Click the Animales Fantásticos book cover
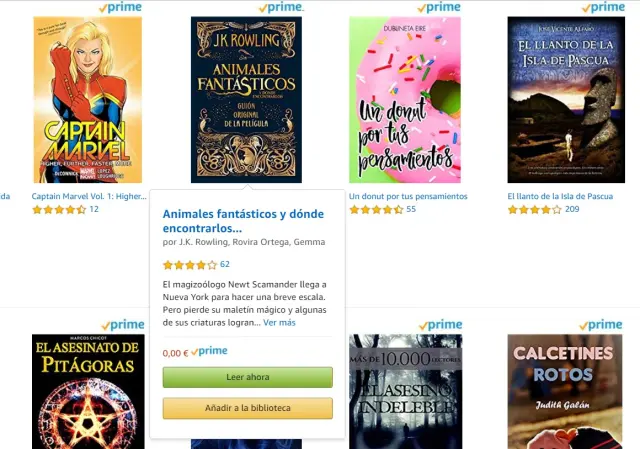This screenshot has width=640, height=449. (x=246, y=100)
